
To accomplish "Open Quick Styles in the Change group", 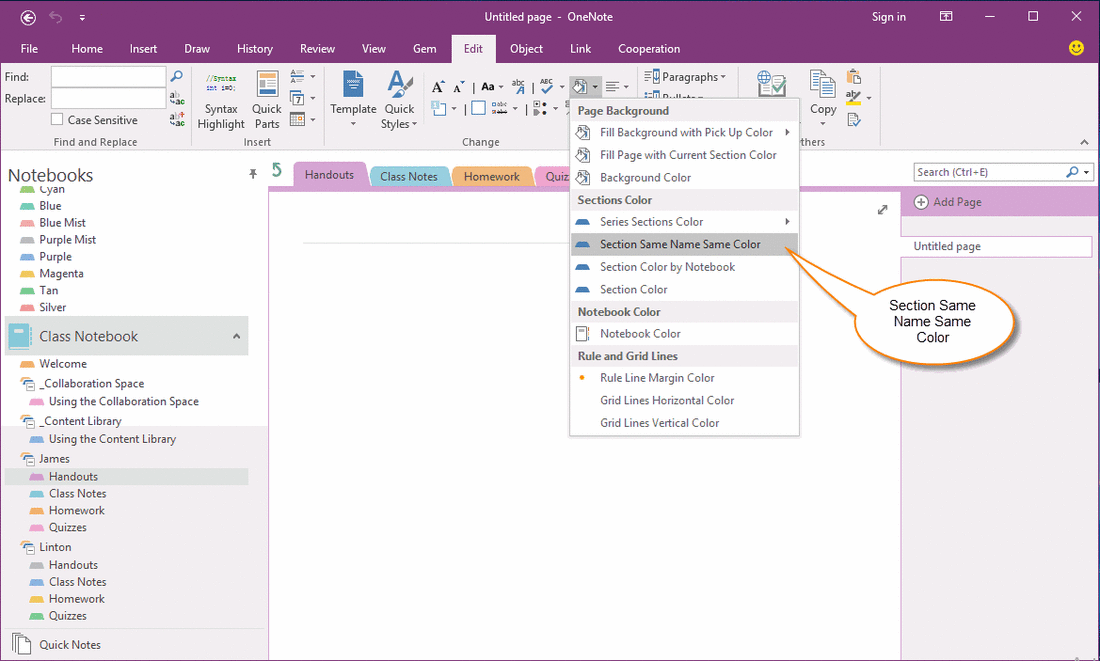I will click(399, 101).
